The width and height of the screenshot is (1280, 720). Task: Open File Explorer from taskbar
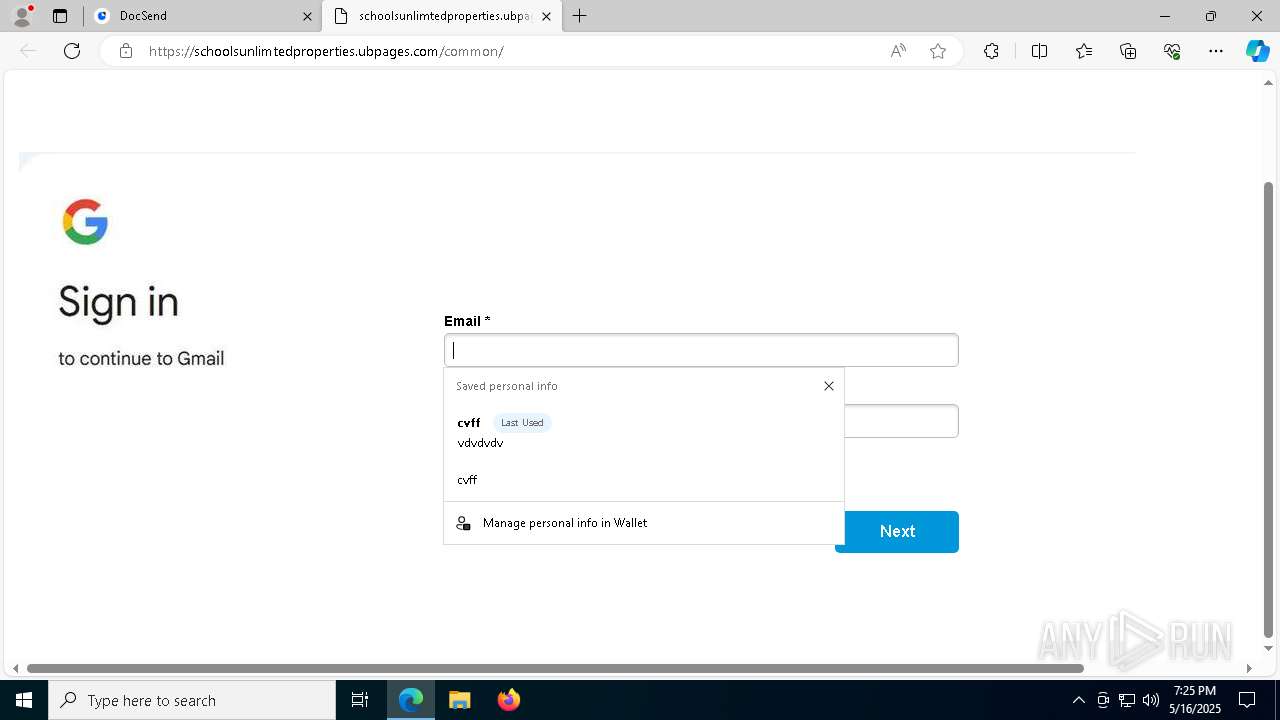(x=459, y=700)
